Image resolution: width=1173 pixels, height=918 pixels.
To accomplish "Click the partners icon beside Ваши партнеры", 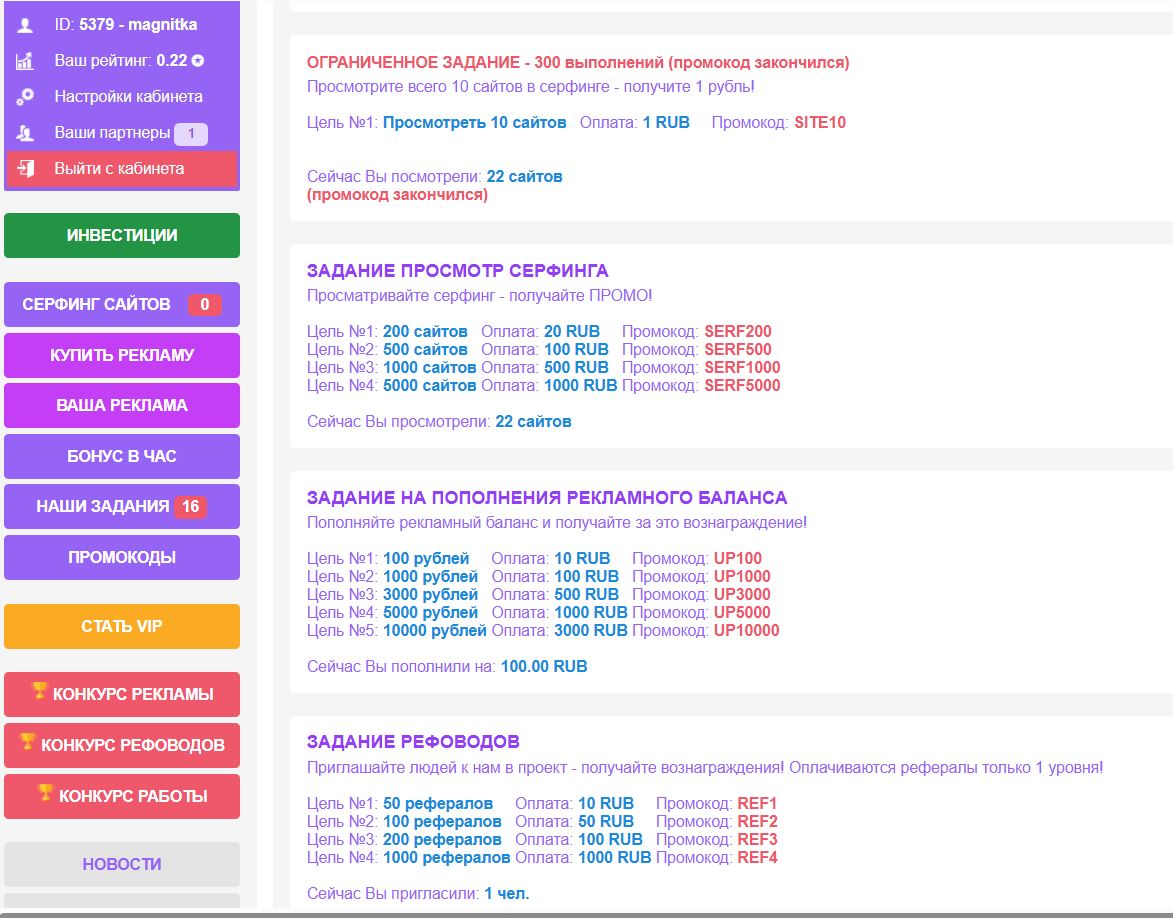I will [x=25, y=133].
